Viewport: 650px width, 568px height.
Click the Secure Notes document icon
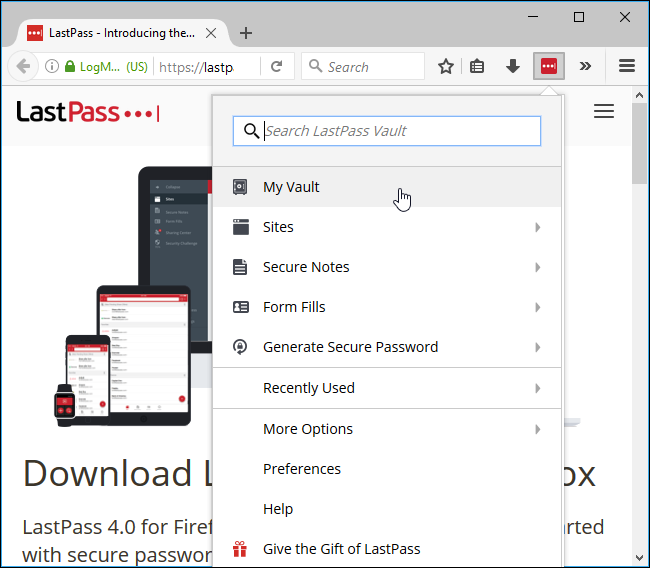pos(240,267)
